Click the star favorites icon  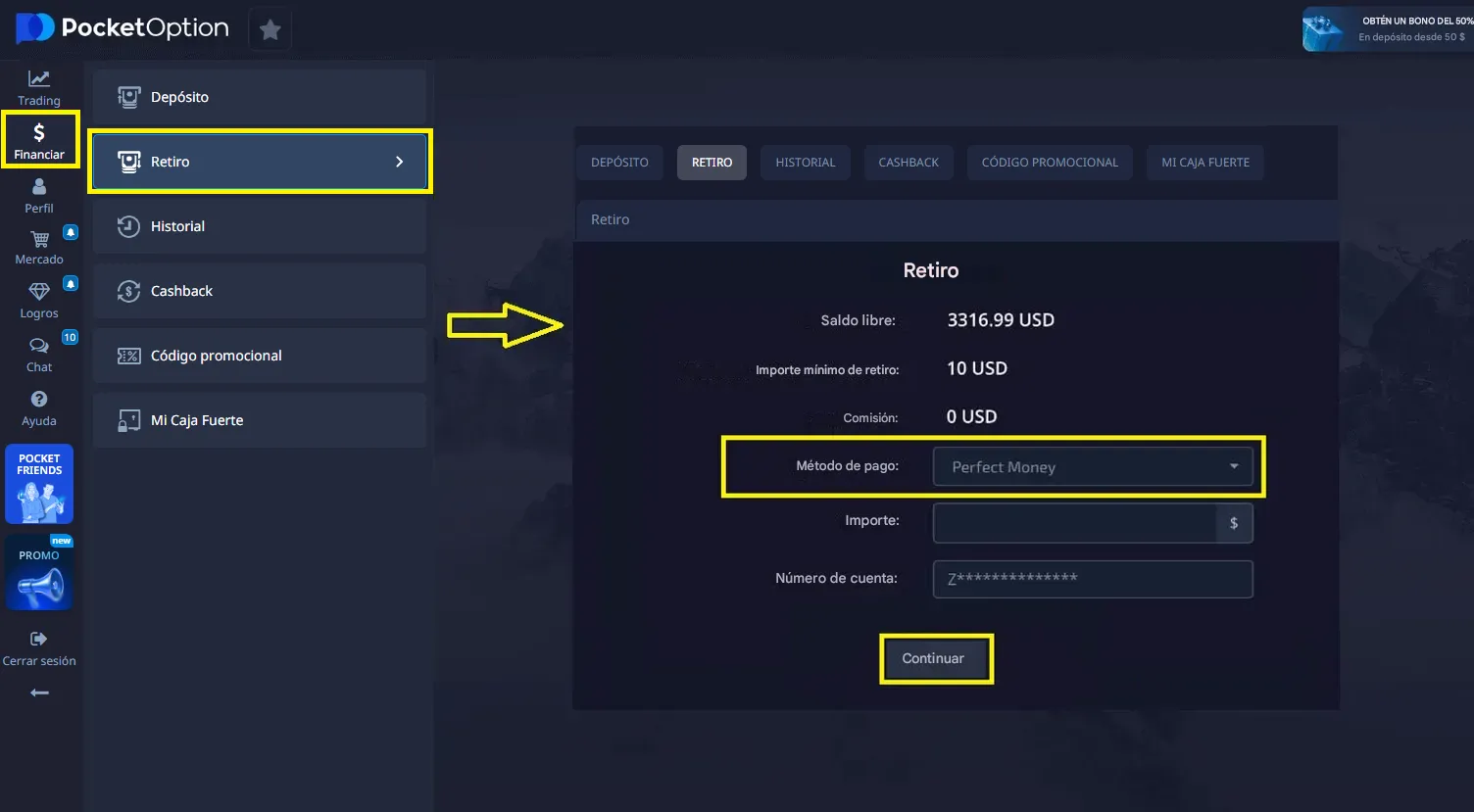point(270,30)
